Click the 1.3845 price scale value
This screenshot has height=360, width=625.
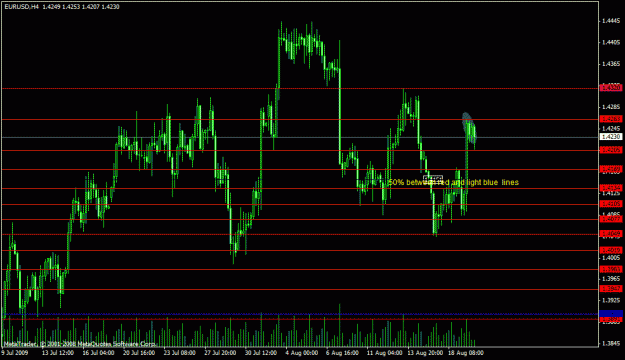click(x=611, y=343)
